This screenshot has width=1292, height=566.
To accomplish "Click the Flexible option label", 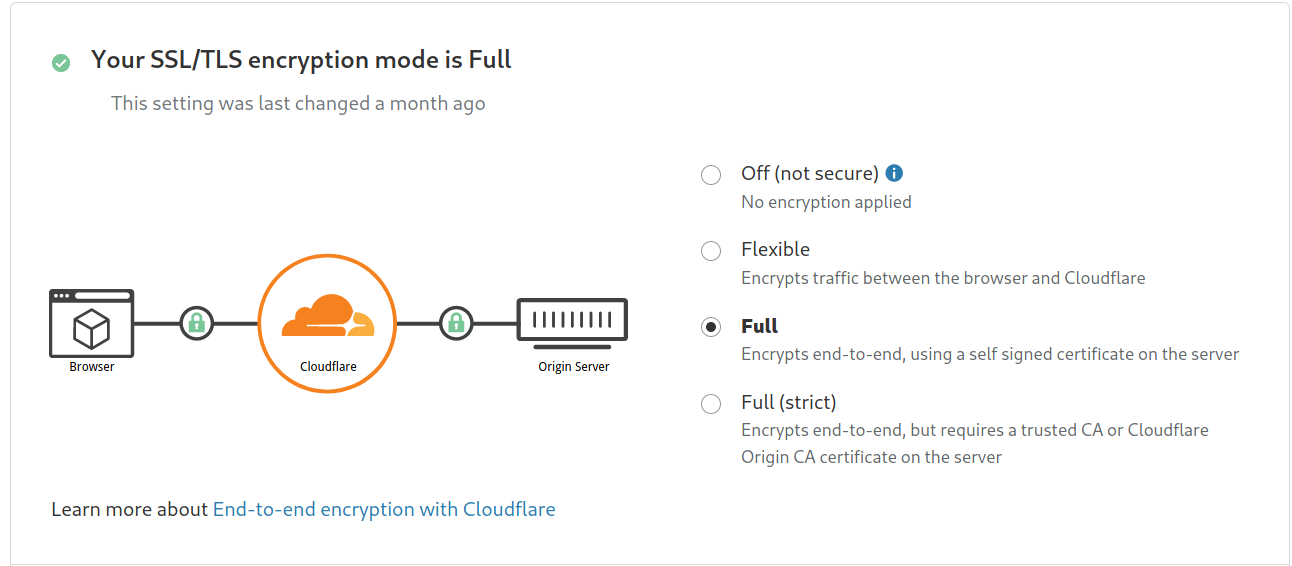I will [x=775, y=249].
